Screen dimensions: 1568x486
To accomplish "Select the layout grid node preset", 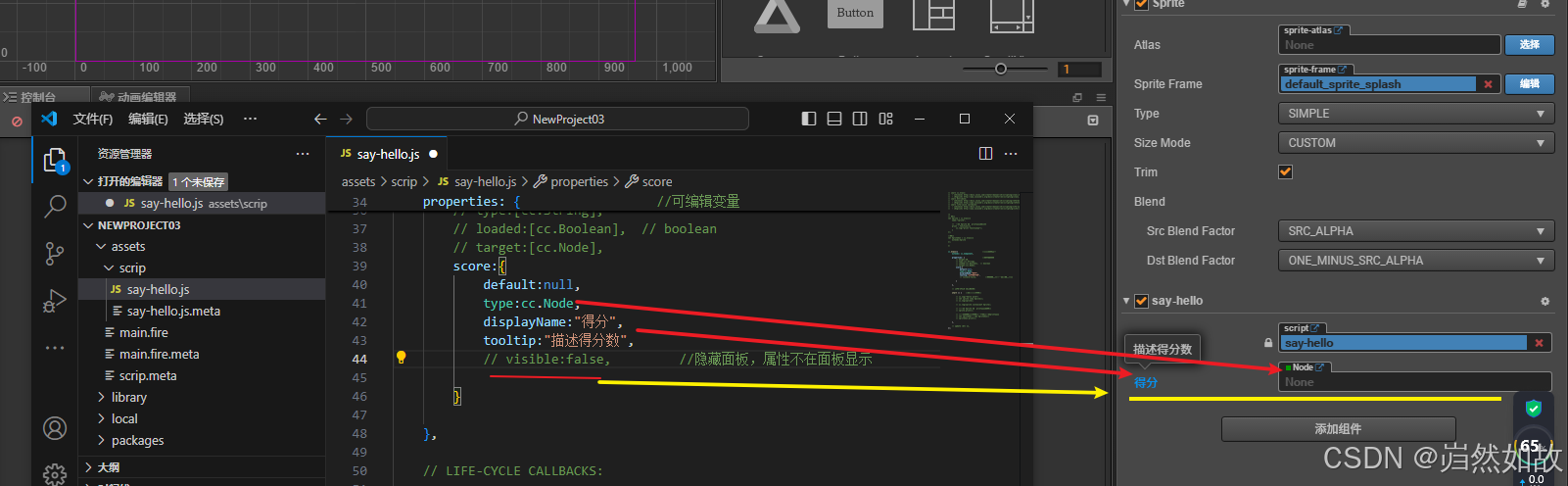I will pos(933,16).
